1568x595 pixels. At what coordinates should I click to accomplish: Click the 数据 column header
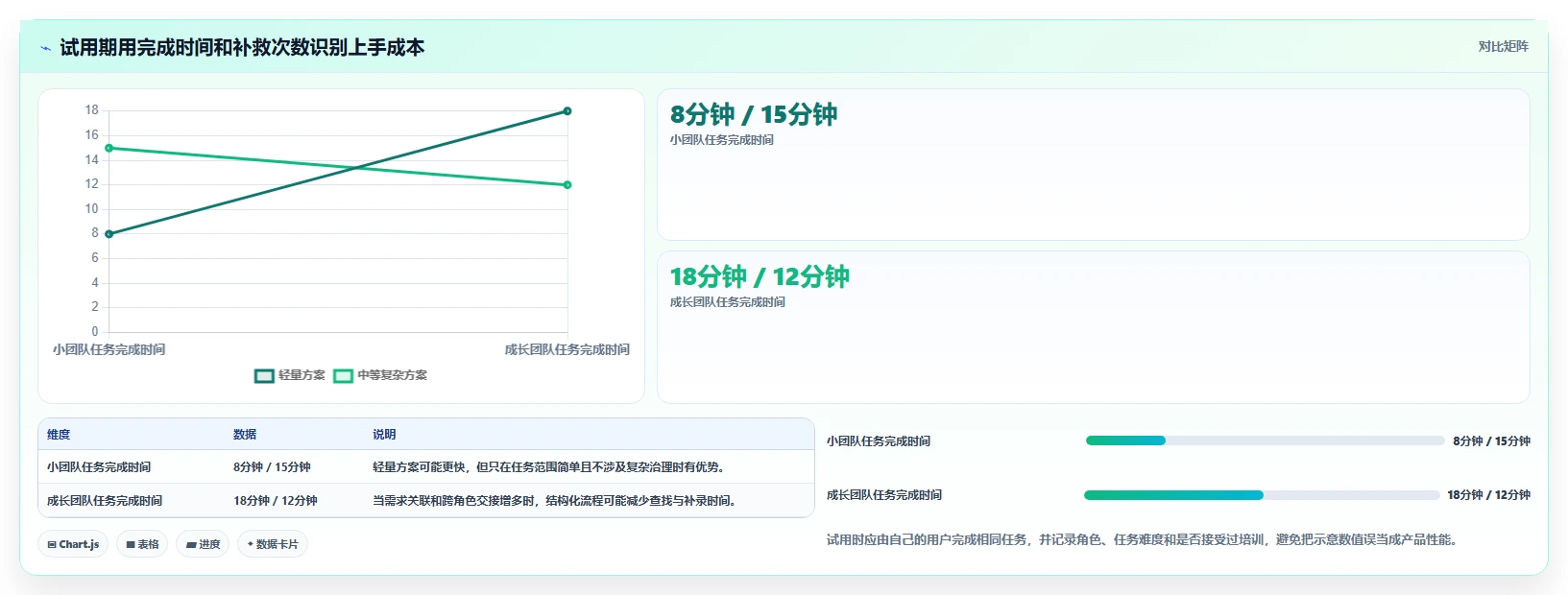pyautogui.click(x=245, y=435)
